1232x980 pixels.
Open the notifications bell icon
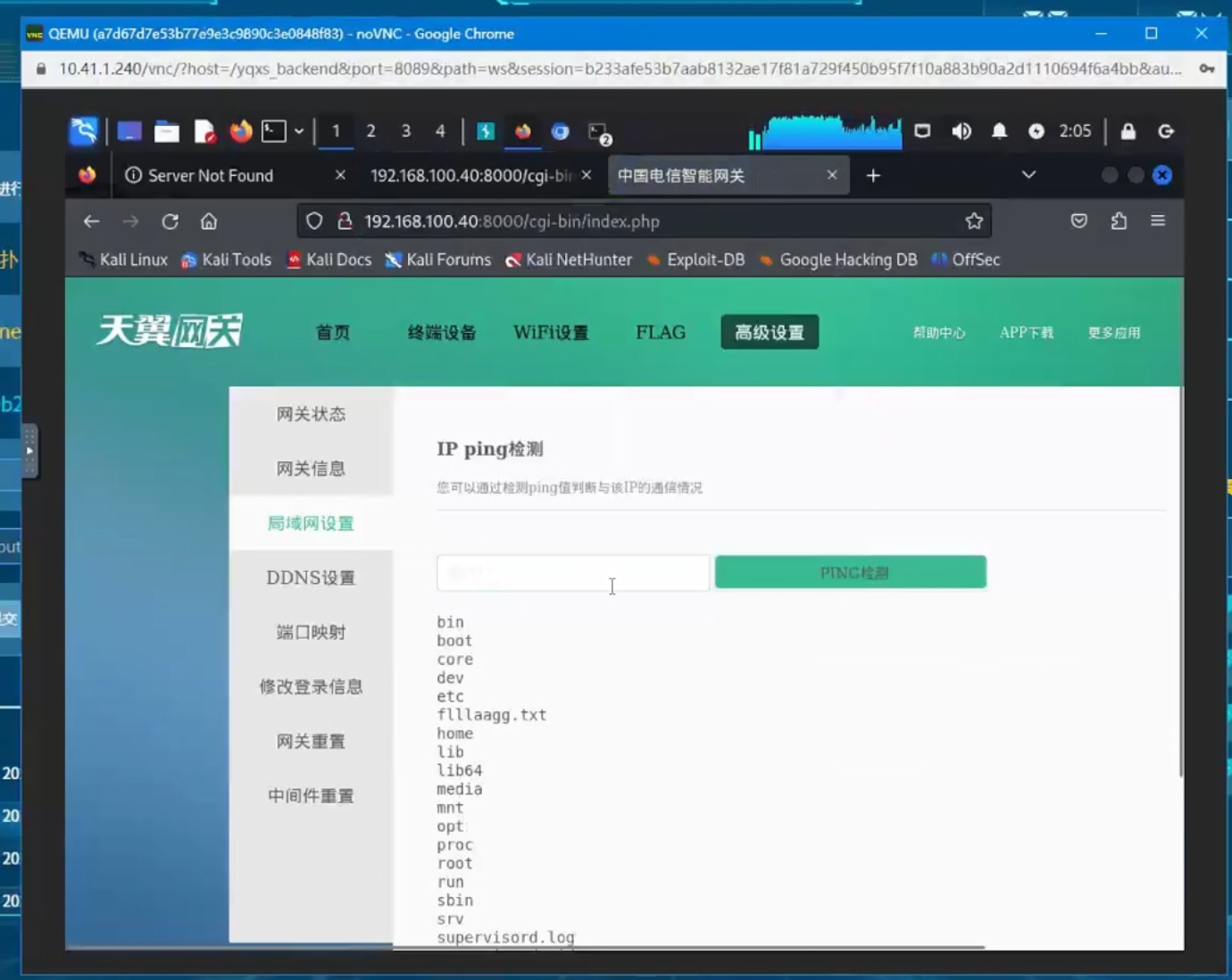[x=999, y=131]
